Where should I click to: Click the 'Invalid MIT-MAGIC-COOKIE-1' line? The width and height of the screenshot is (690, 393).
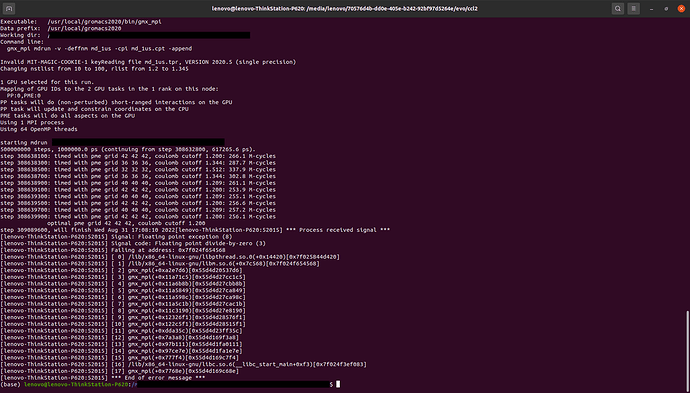(148, 62)
